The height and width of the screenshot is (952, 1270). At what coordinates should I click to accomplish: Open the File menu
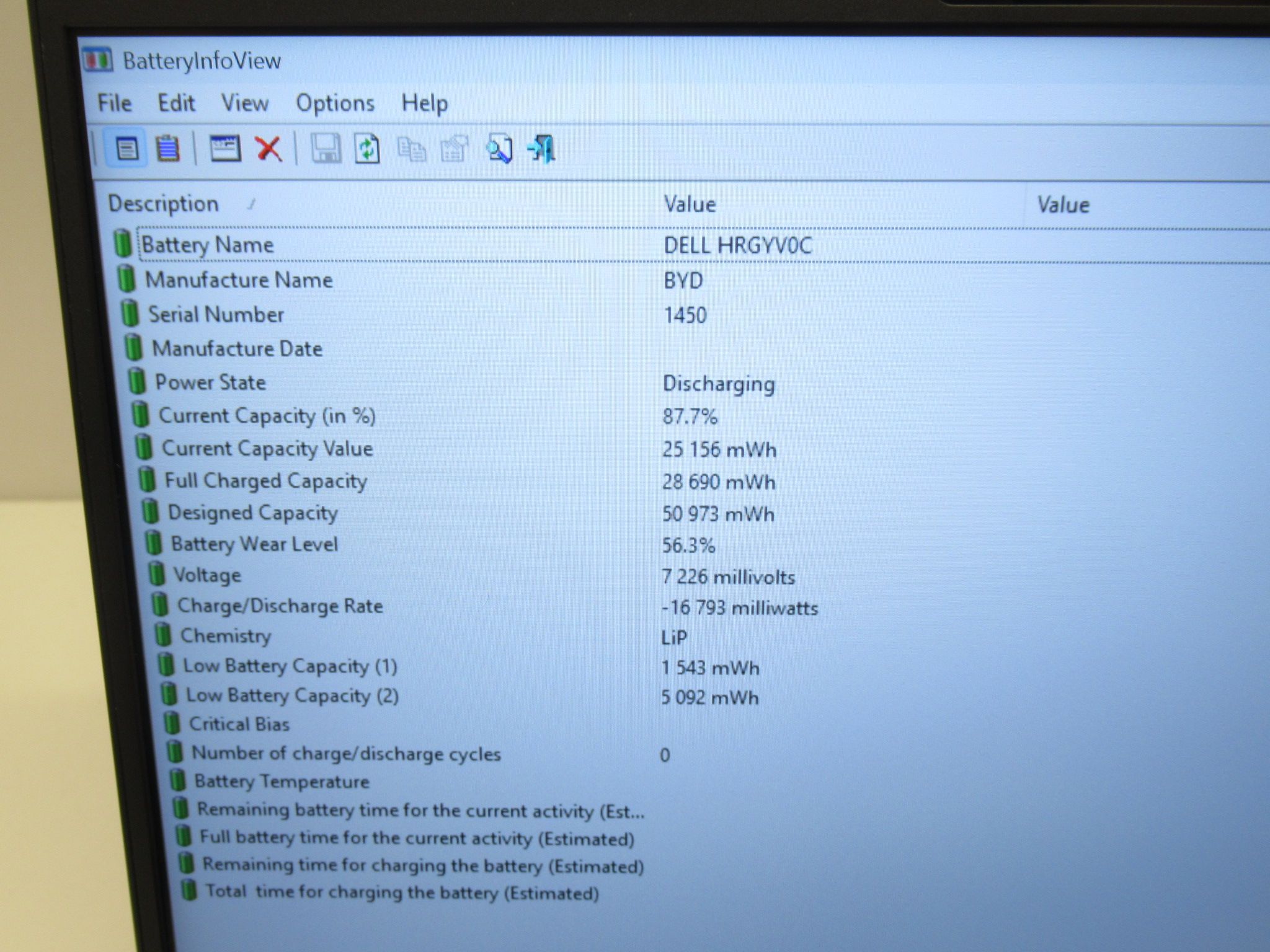(x=115, y=103)
